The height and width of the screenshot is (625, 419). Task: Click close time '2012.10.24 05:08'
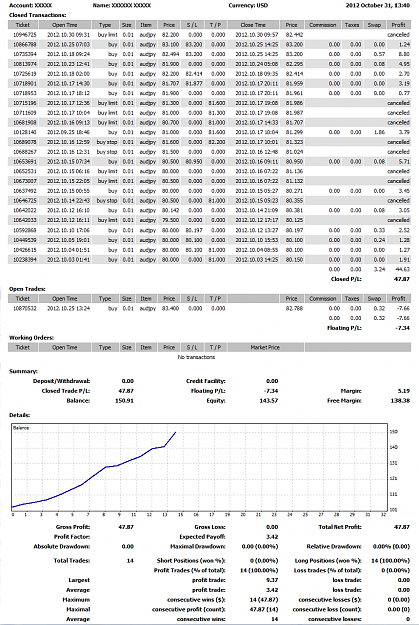tap(256, 64)
